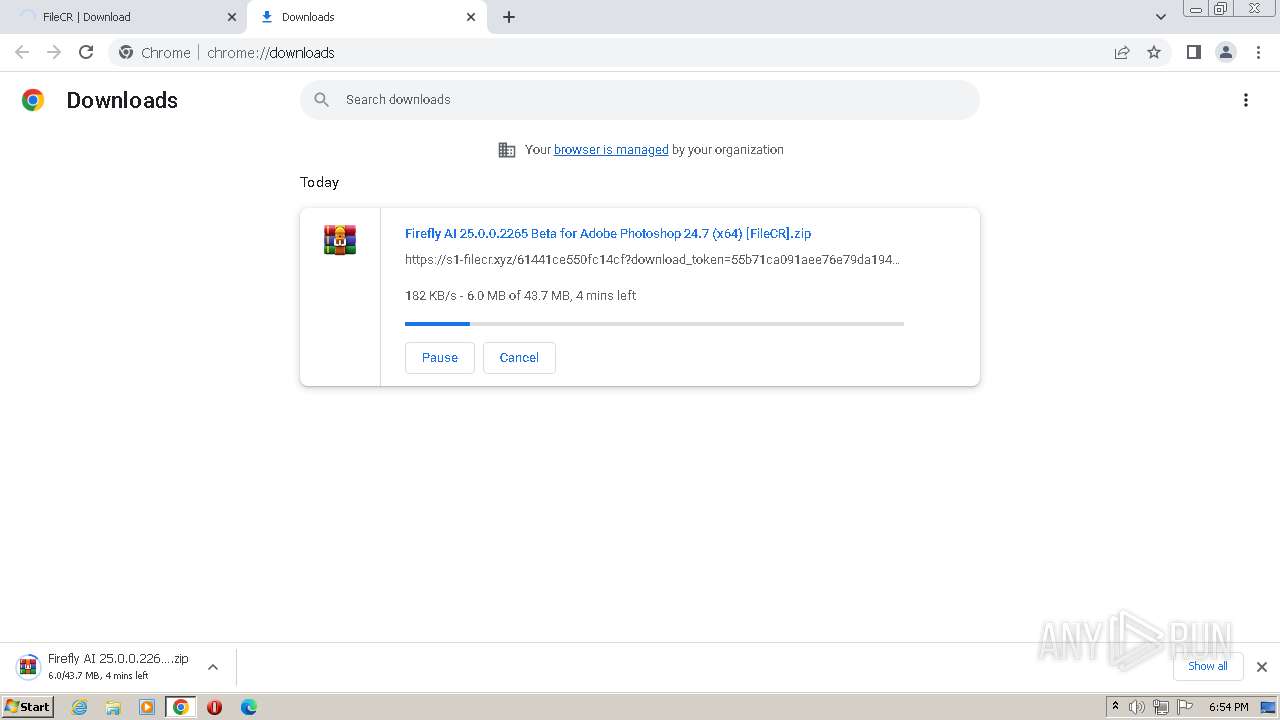The height and width of the screenshot is (720, 1280).
Task: Go back with the back arrow
Action: click(22, 52)
